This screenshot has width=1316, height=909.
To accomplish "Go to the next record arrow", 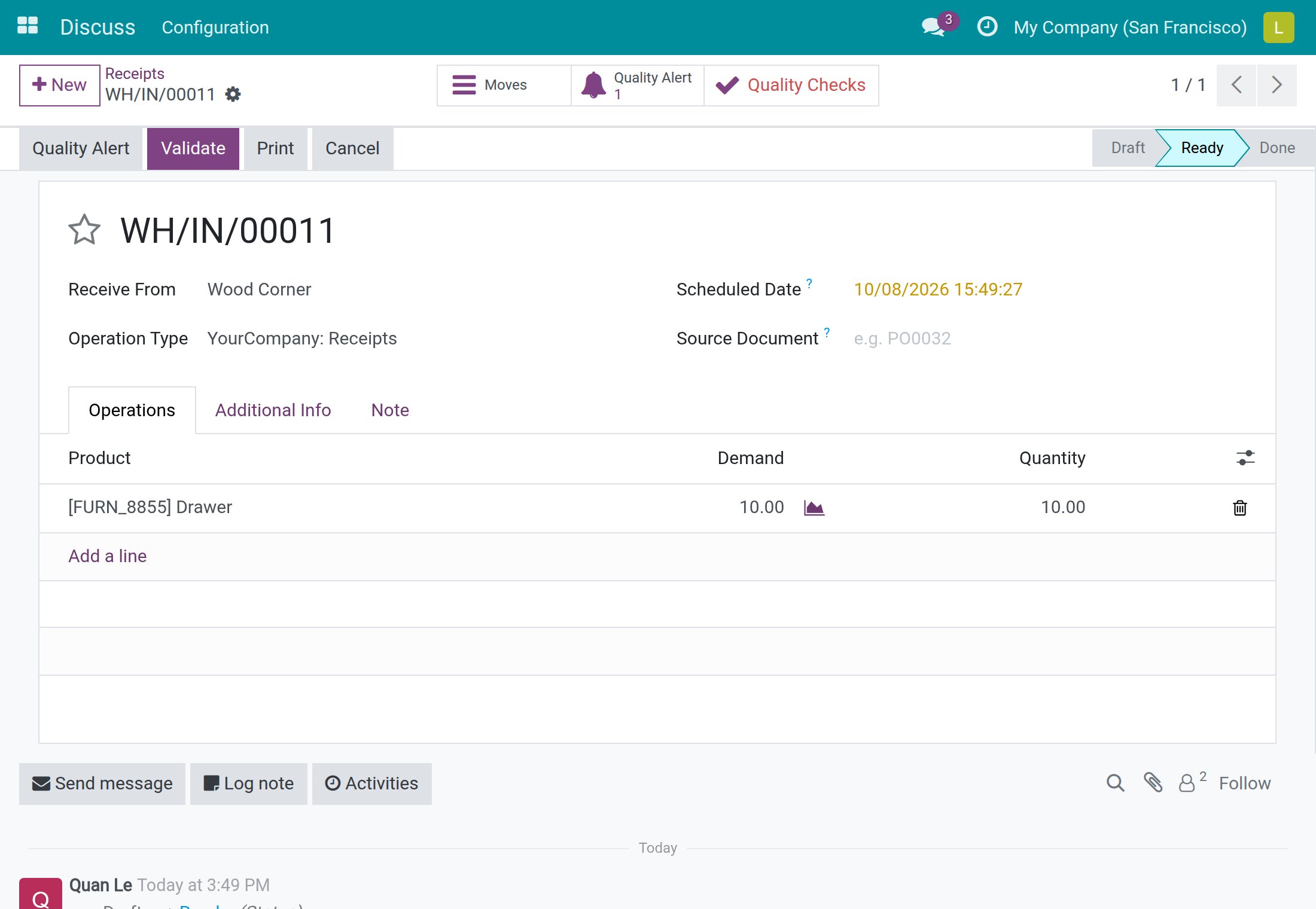I will tap(1277, 85).
